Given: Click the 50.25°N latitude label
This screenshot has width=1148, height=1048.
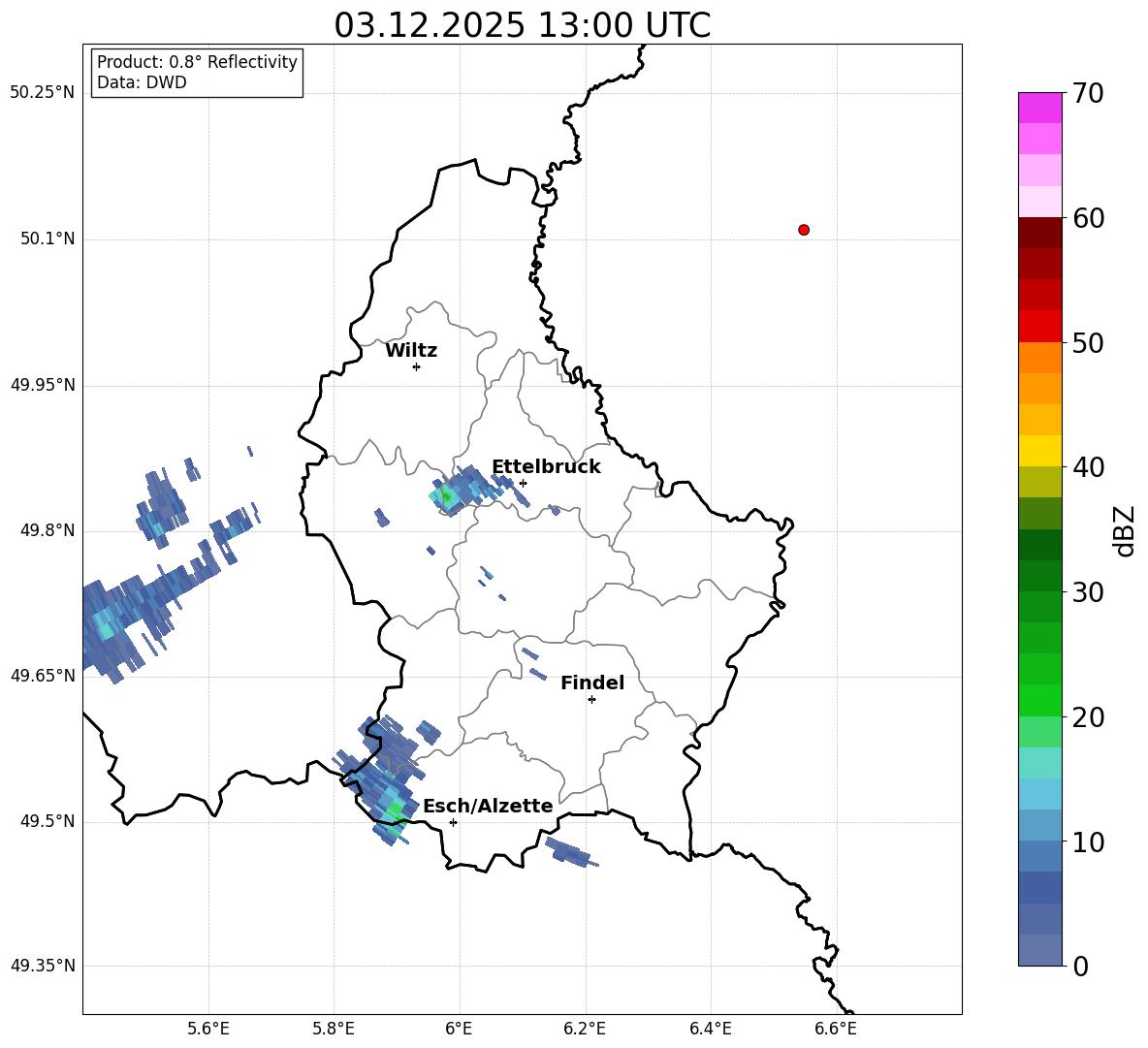Looking at the screenshot, I should point(43,93).
